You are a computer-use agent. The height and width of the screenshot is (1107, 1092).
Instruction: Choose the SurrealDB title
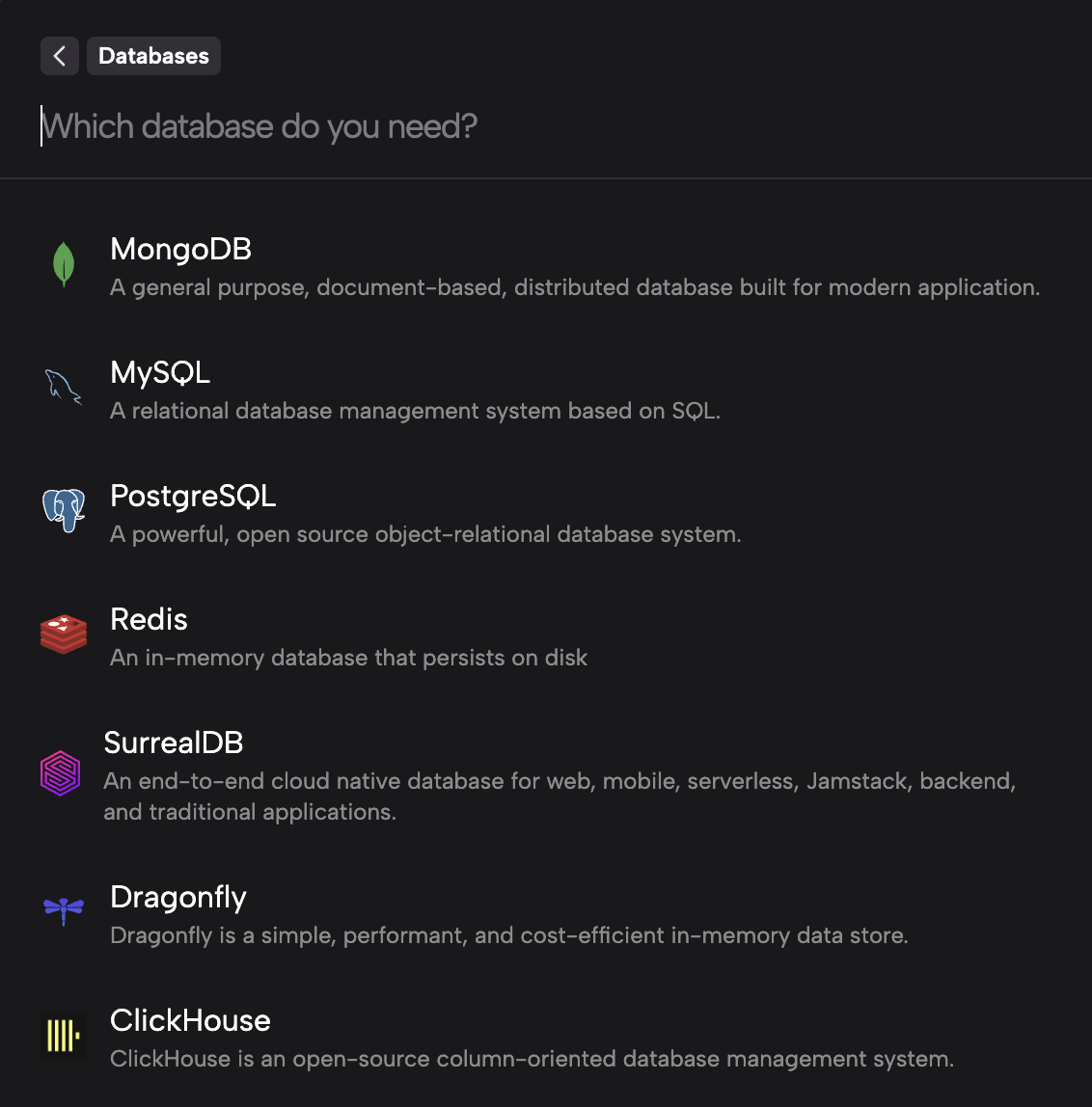[x=174, y=742]
